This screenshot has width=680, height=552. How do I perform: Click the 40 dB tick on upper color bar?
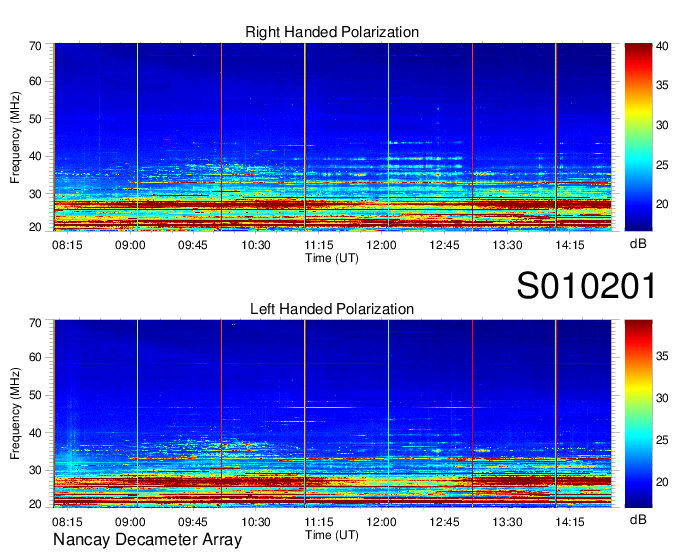pyautogui.click(x=662, y=46)
